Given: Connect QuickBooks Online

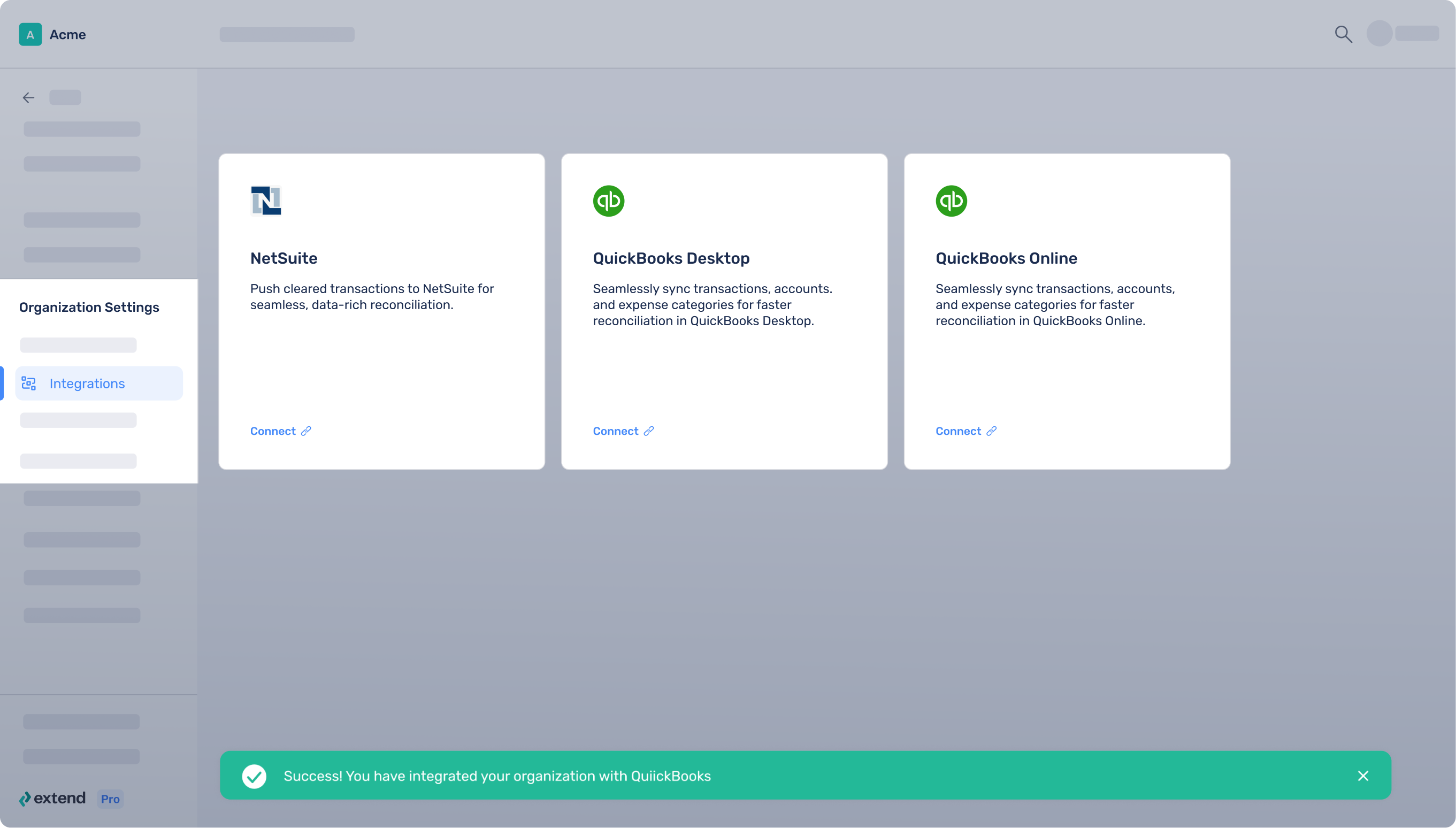Looking at the screenshot, I should click(x=958, y=431).
